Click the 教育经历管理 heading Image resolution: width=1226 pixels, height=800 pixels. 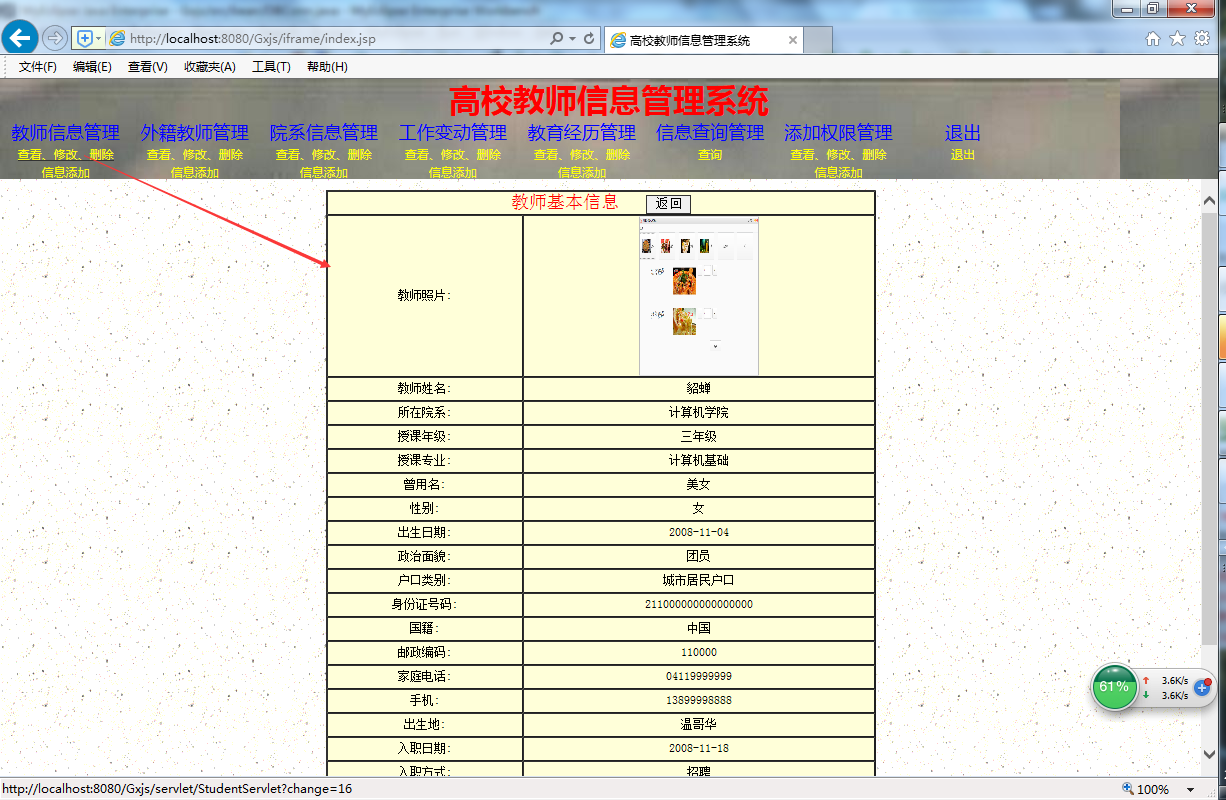(x=581, y=132)
